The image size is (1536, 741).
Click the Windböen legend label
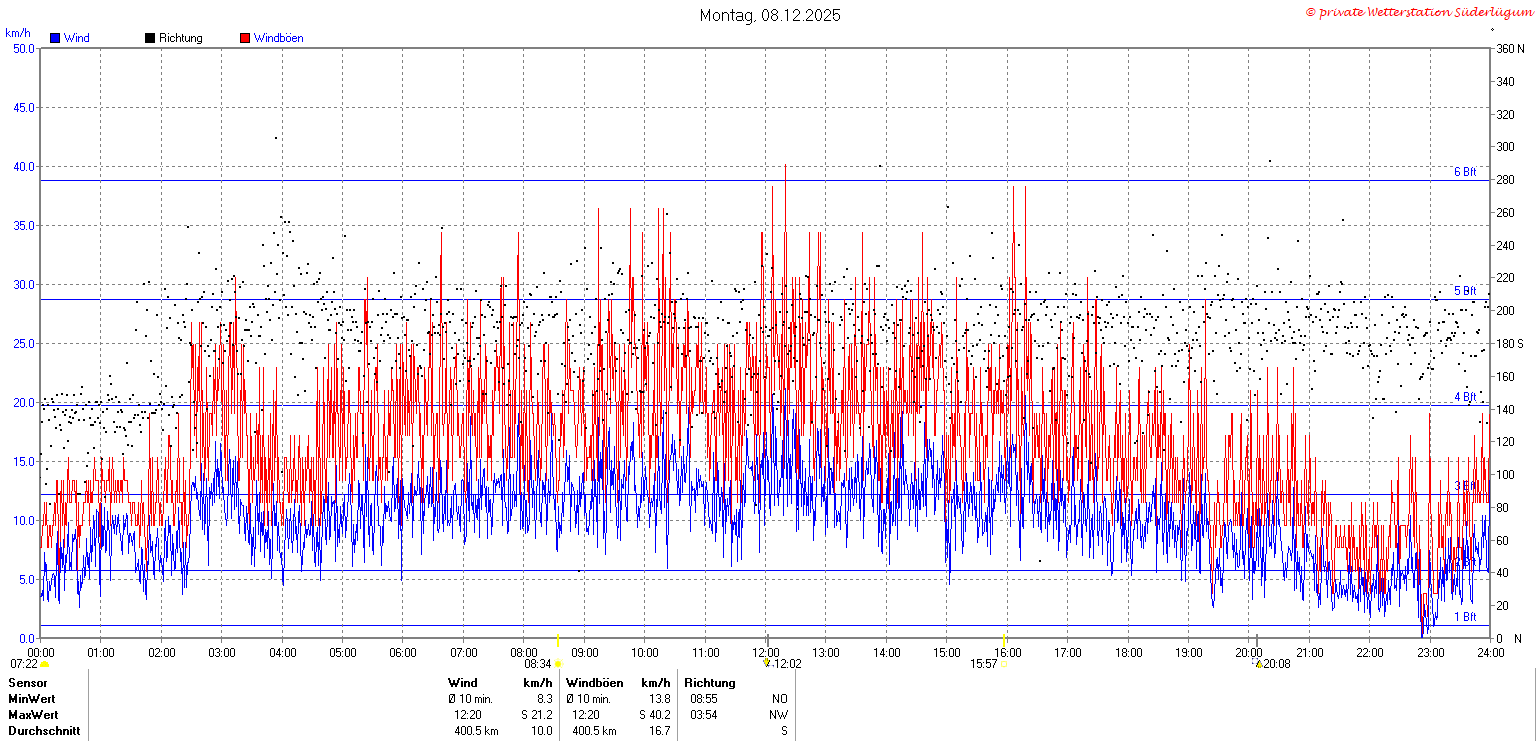click(278, 38)
